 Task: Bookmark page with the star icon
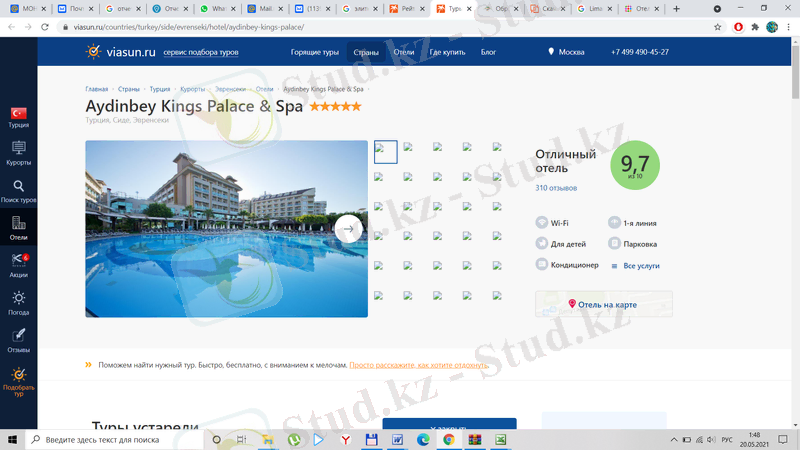[718, 27]
